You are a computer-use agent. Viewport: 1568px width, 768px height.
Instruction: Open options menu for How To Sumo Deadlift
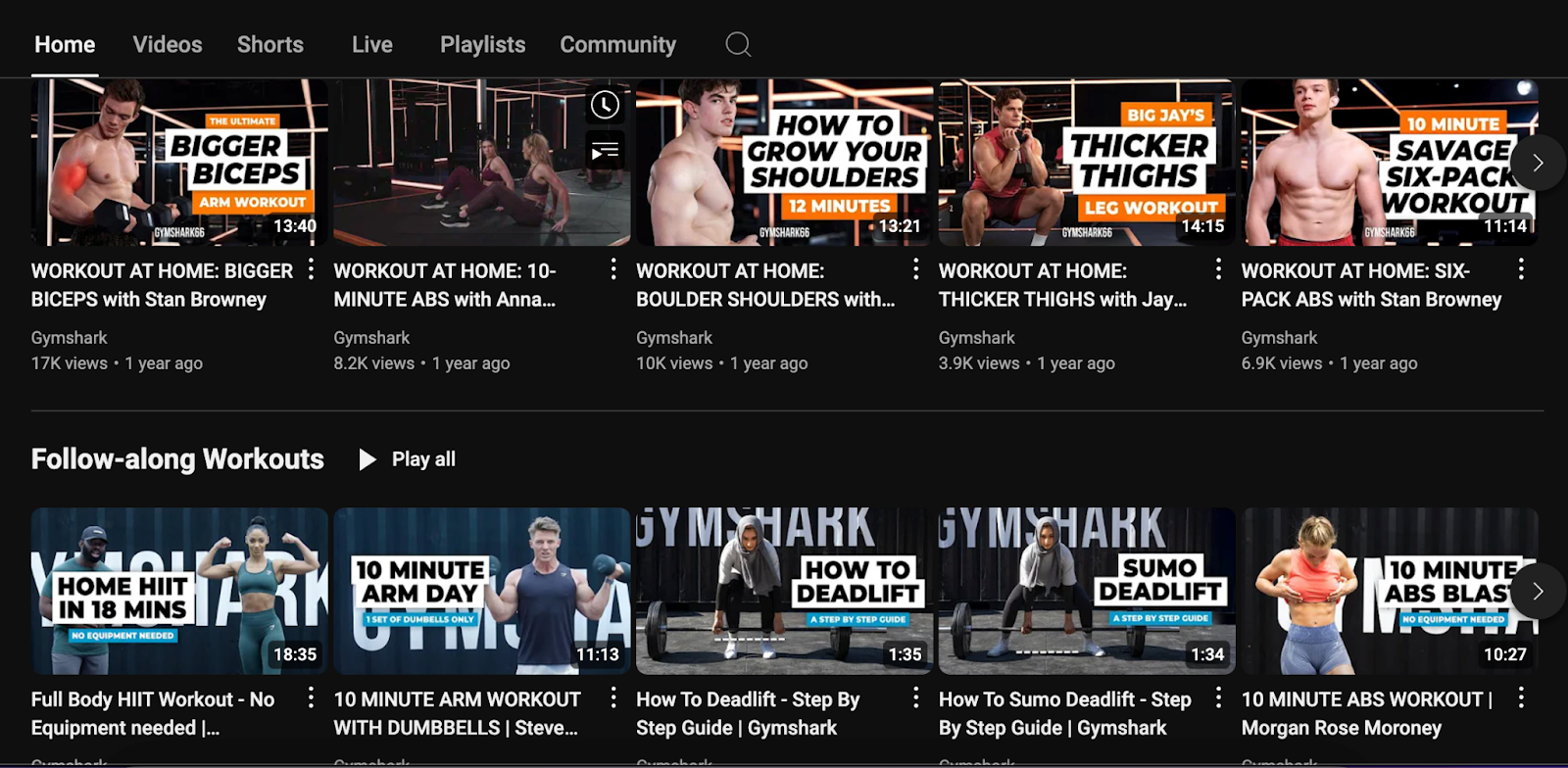click(1218, 697)
